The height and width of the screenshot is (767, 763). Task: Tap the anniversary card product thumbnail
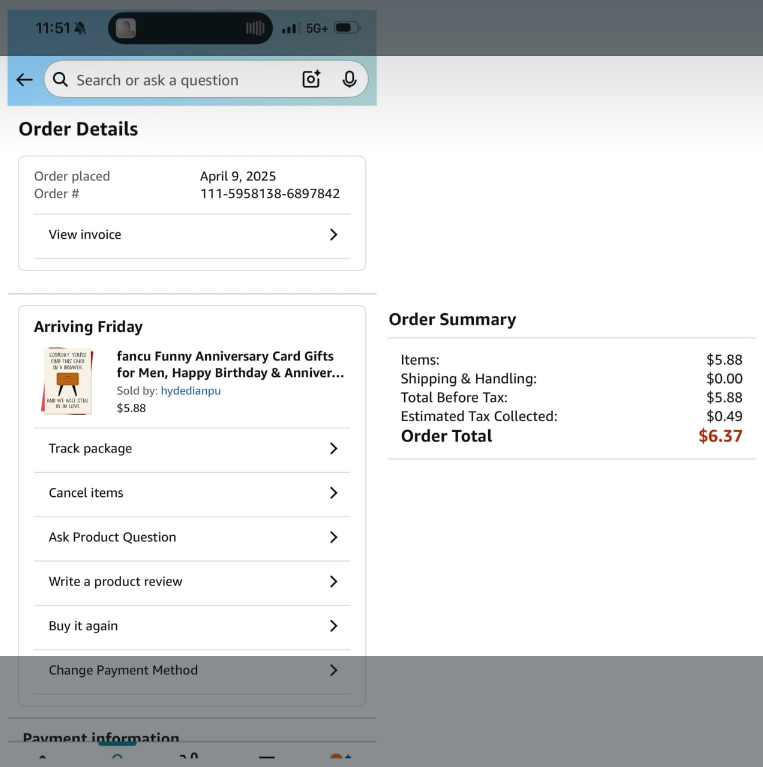click(67, 381)
